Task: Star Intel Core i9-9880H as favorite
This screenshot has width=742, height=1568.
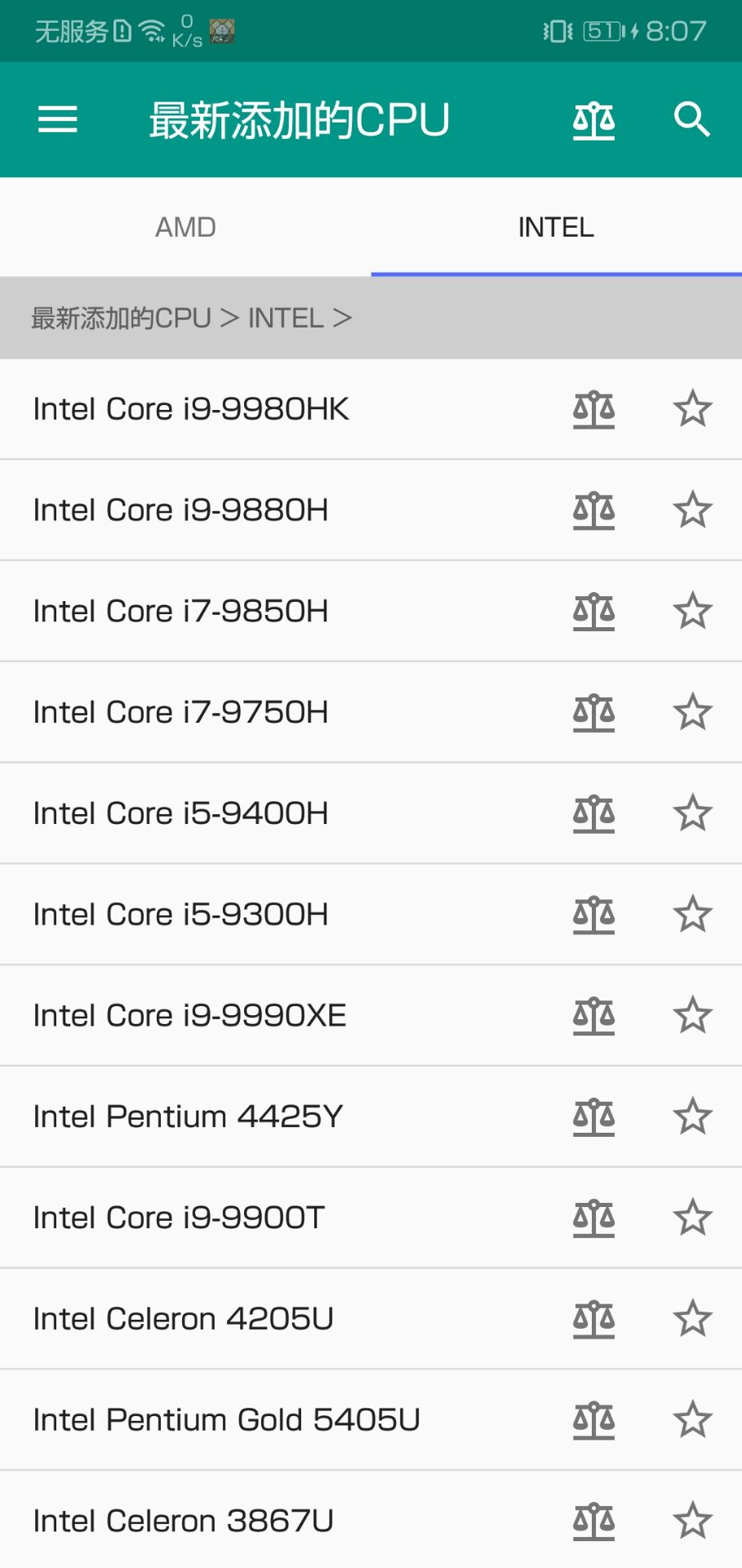Action: 691,509
